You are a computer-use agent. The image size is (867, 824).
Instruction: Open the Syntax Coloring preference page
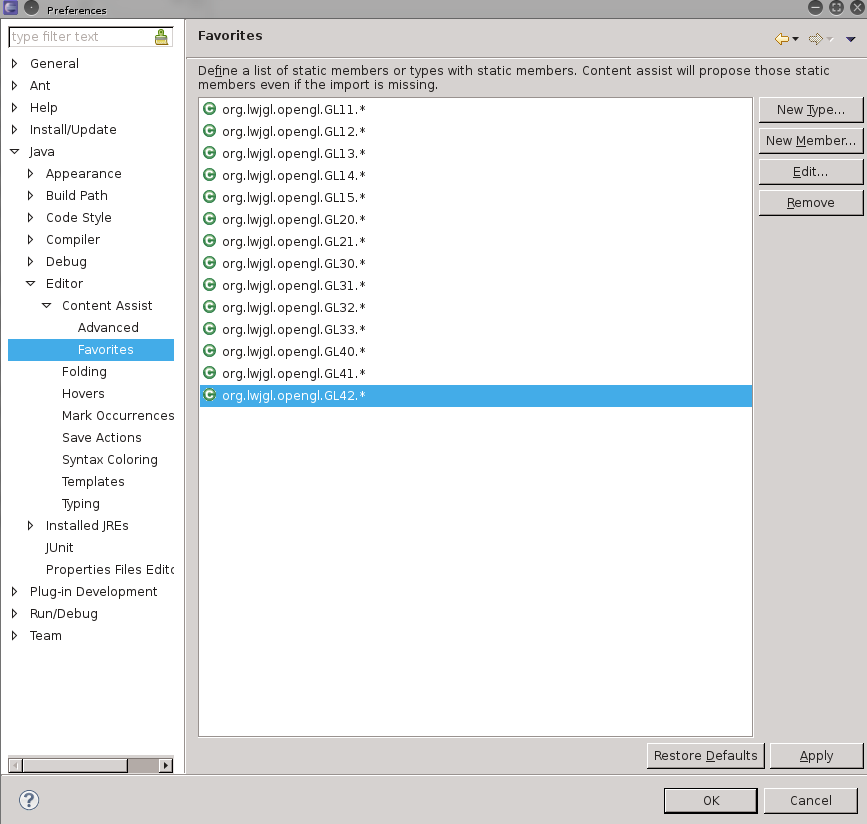[x=109, y=460]
